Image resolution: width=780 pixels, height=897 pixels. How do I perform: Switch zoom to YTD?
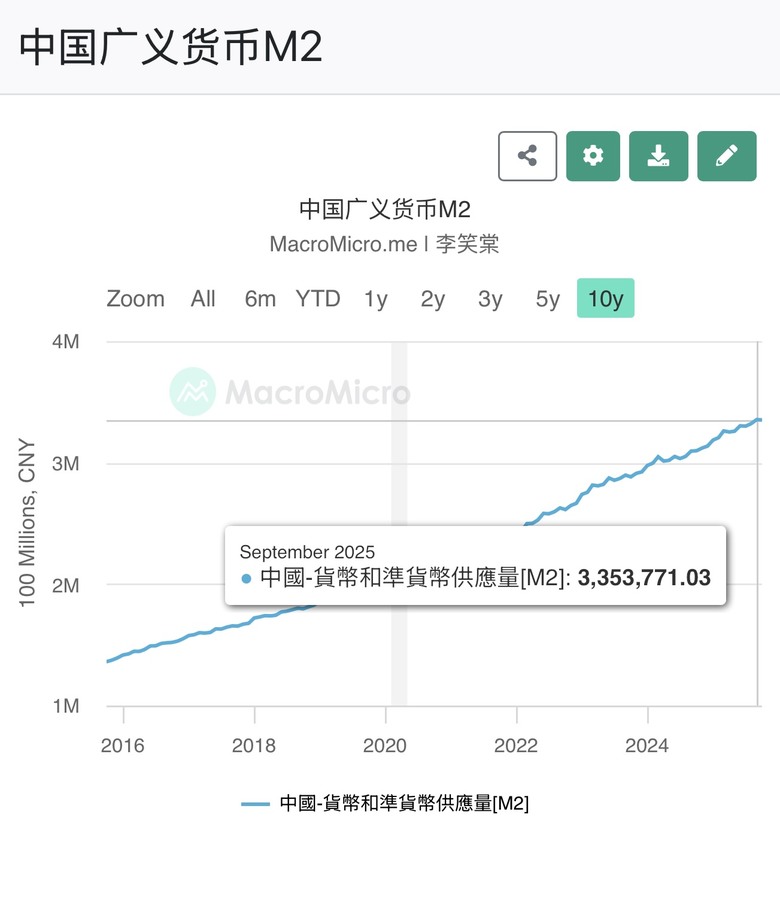pyautogui.click(x=317, y=299)
